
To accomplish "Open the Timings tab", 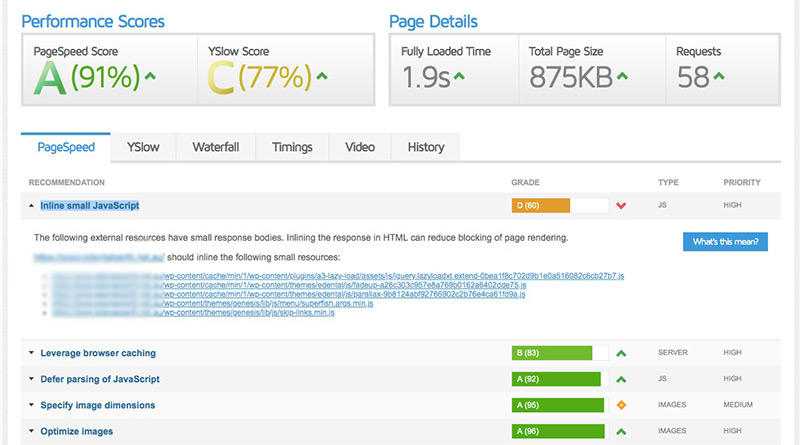I will 292,147.
